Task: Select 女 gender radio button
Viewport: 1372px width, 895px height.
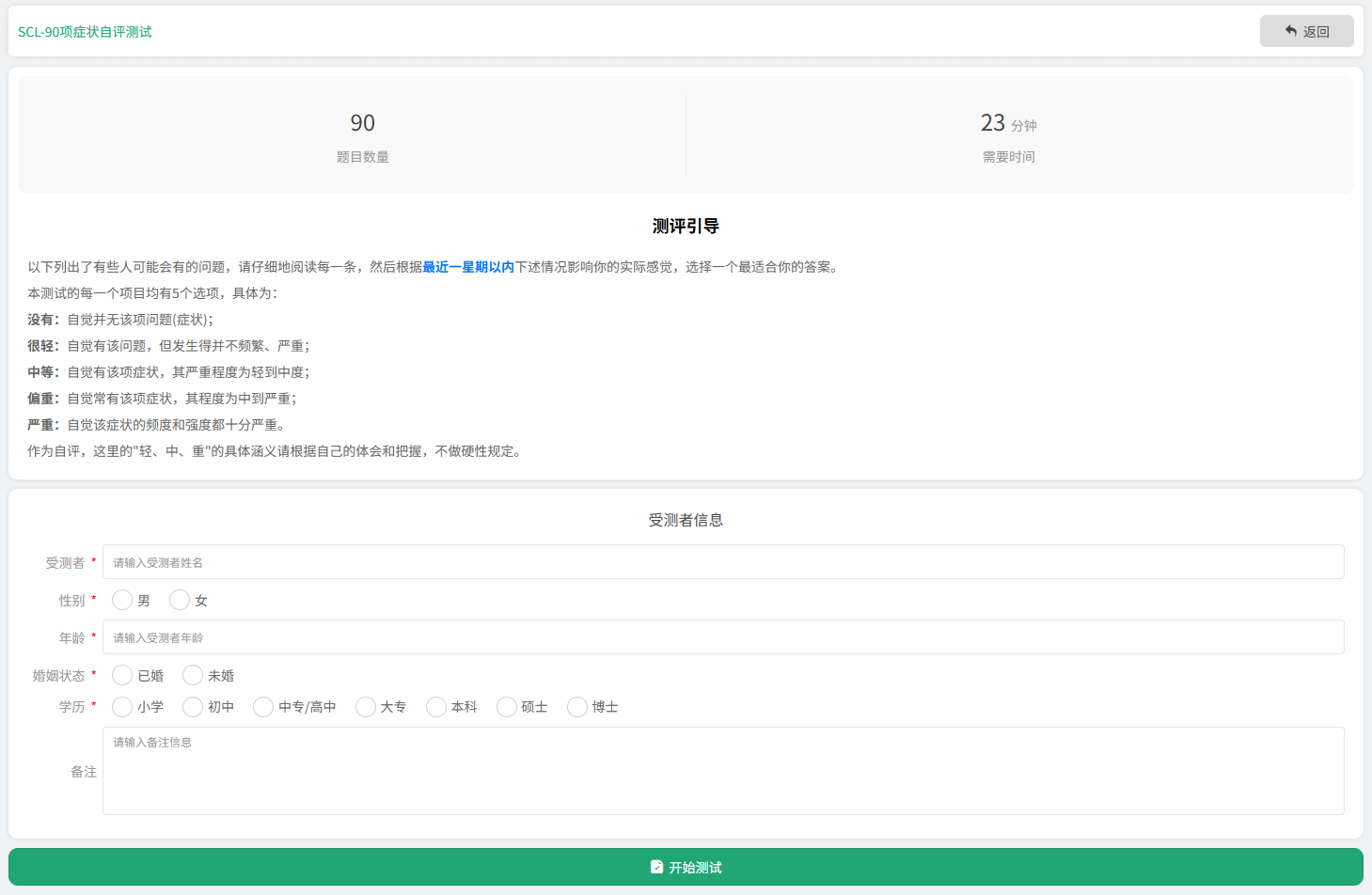Action: click(180, 600)
